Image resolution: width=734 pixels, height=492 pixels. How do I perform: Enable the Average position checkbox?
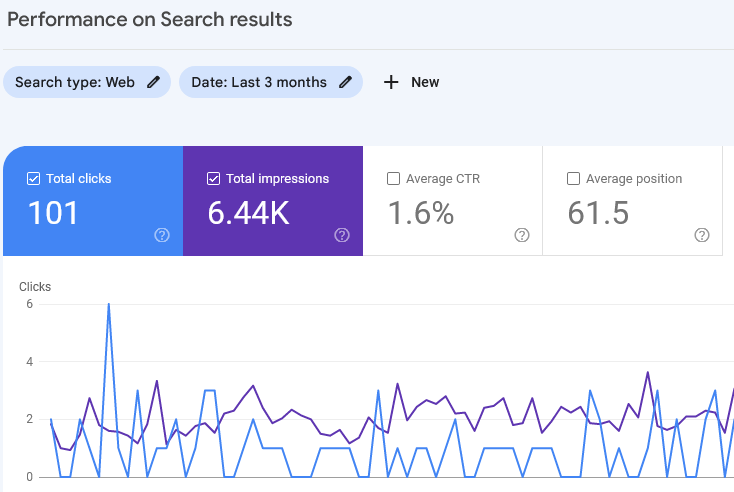573,179
